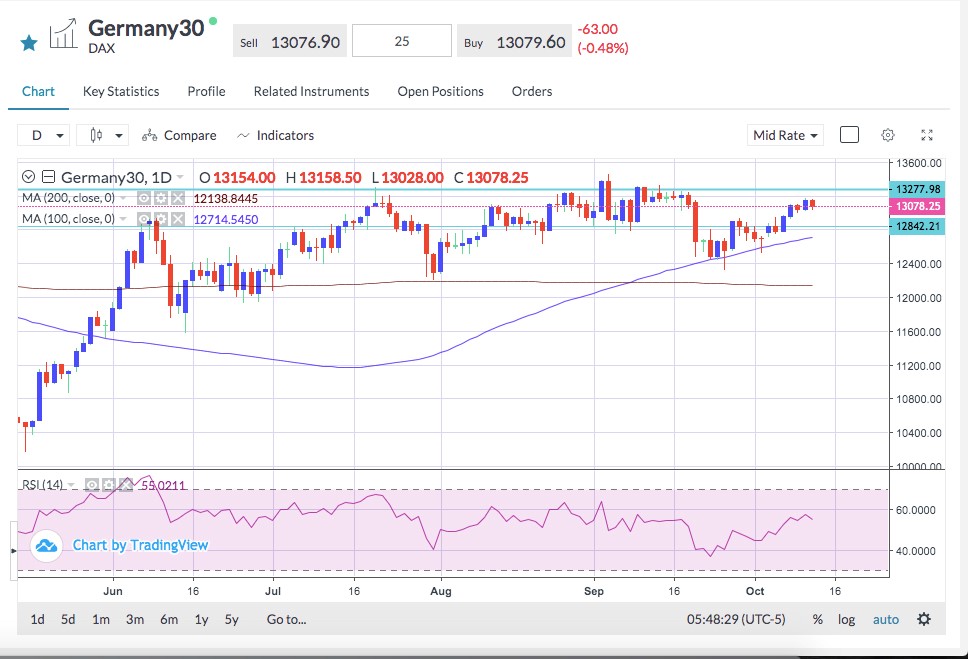The height and width of the screenshot is (659, 968).
Task: Expand the Germany30, 1D legend dropdown arrow
Action: pos(180,177)
